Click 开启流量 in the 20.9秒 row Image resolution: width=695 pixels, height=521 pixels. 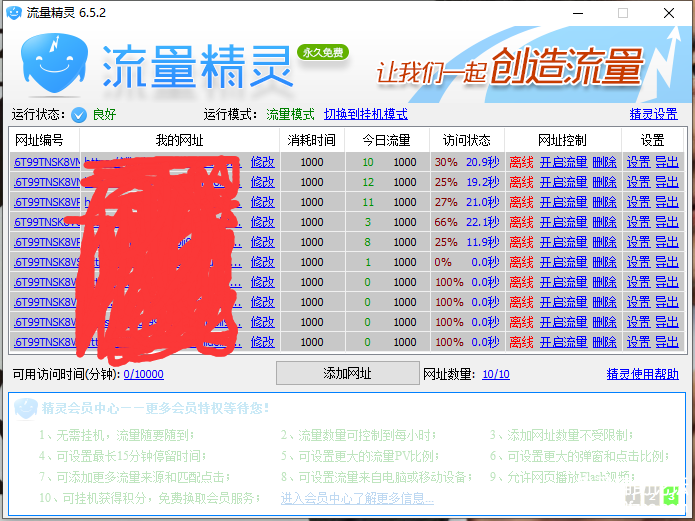563,162
